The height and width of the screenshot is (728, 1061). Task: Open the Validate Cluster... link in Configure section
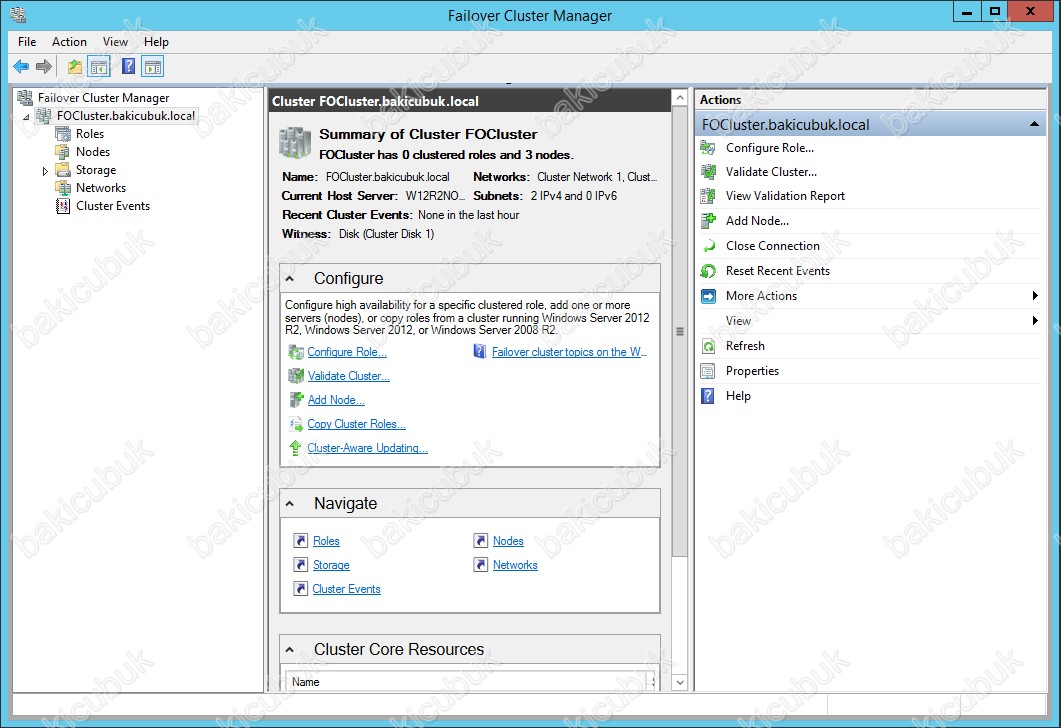click(348, 376)
